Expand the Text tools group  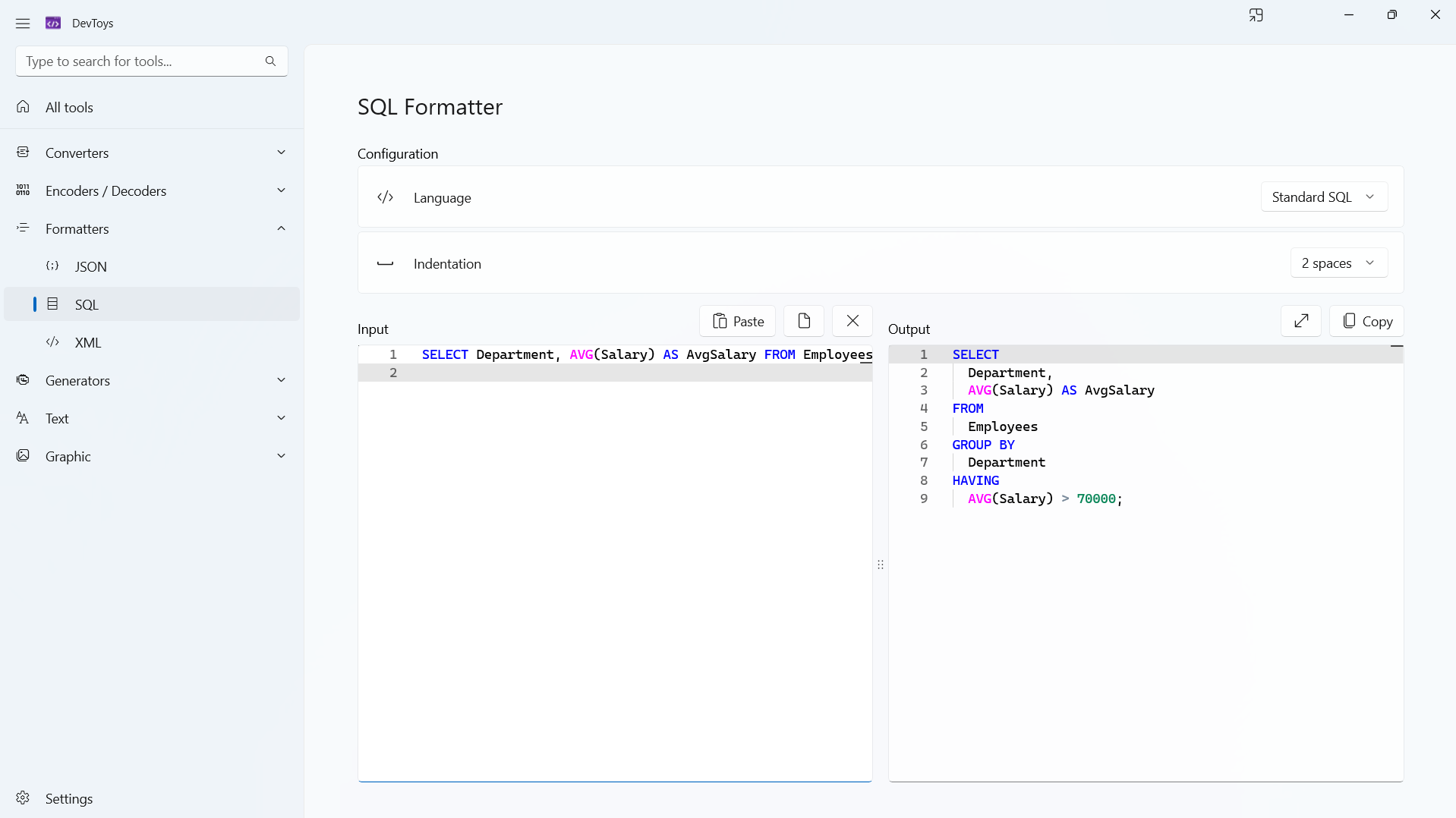point(152,418)
